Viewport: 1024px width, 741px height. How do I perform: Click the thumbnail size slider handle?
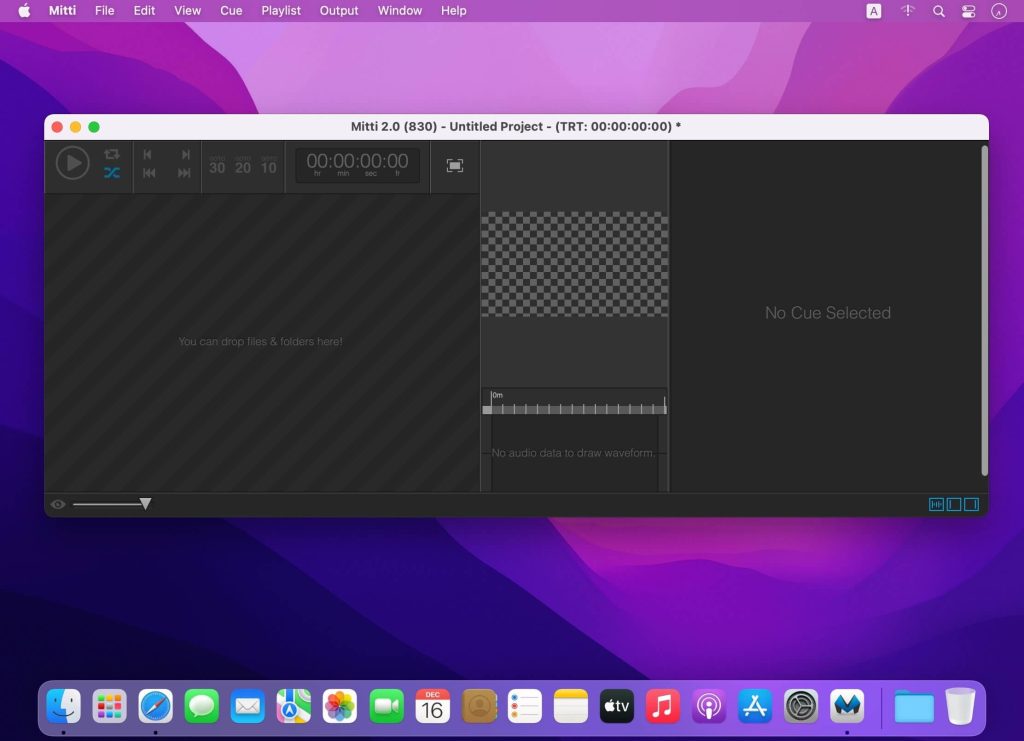[145, 504]
